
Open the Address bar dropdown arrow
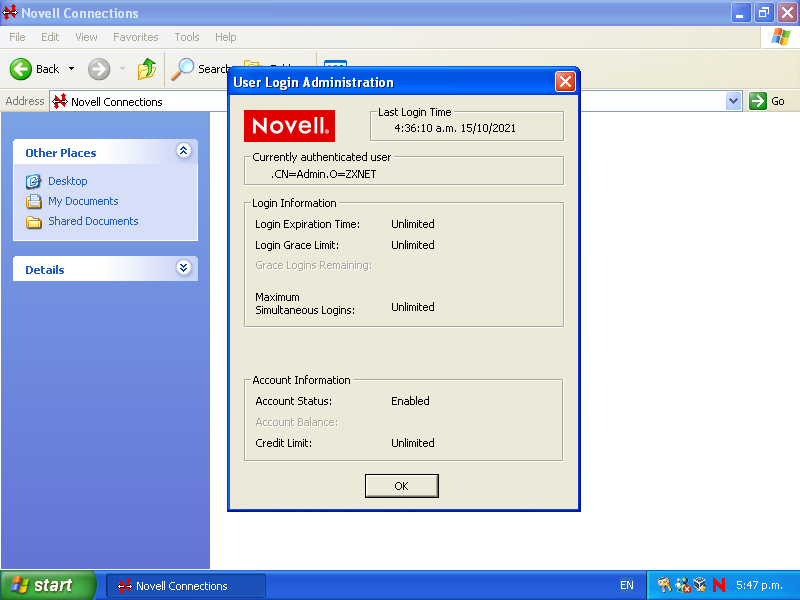click(x=734, y=101)
